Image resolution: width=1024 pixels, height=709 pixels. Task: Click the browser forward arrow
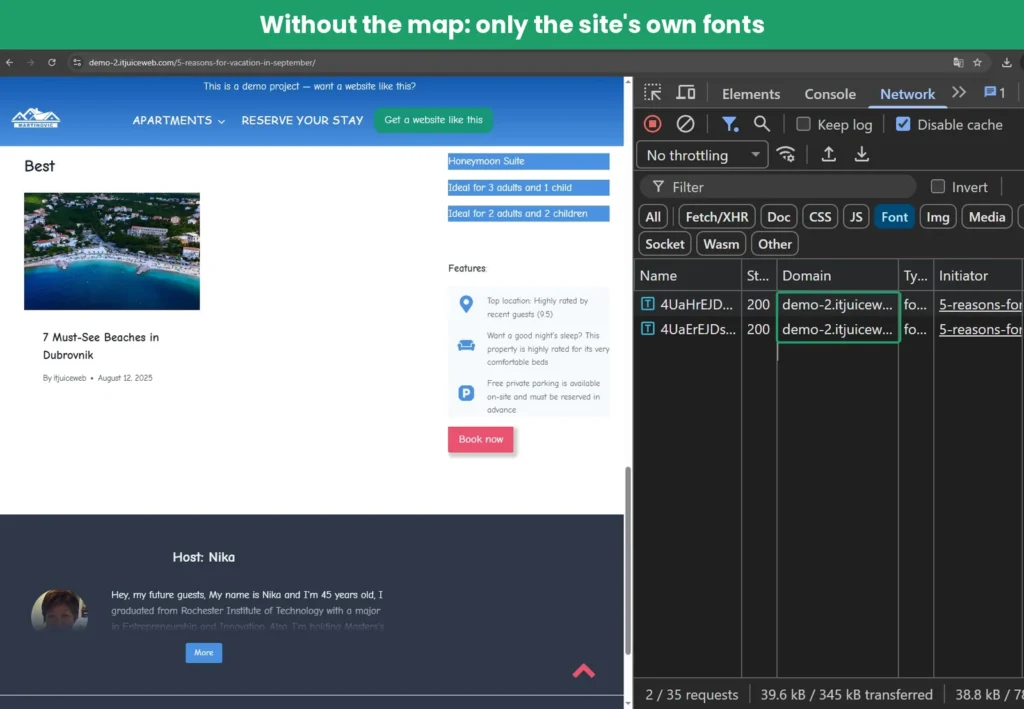coord(30,63)
